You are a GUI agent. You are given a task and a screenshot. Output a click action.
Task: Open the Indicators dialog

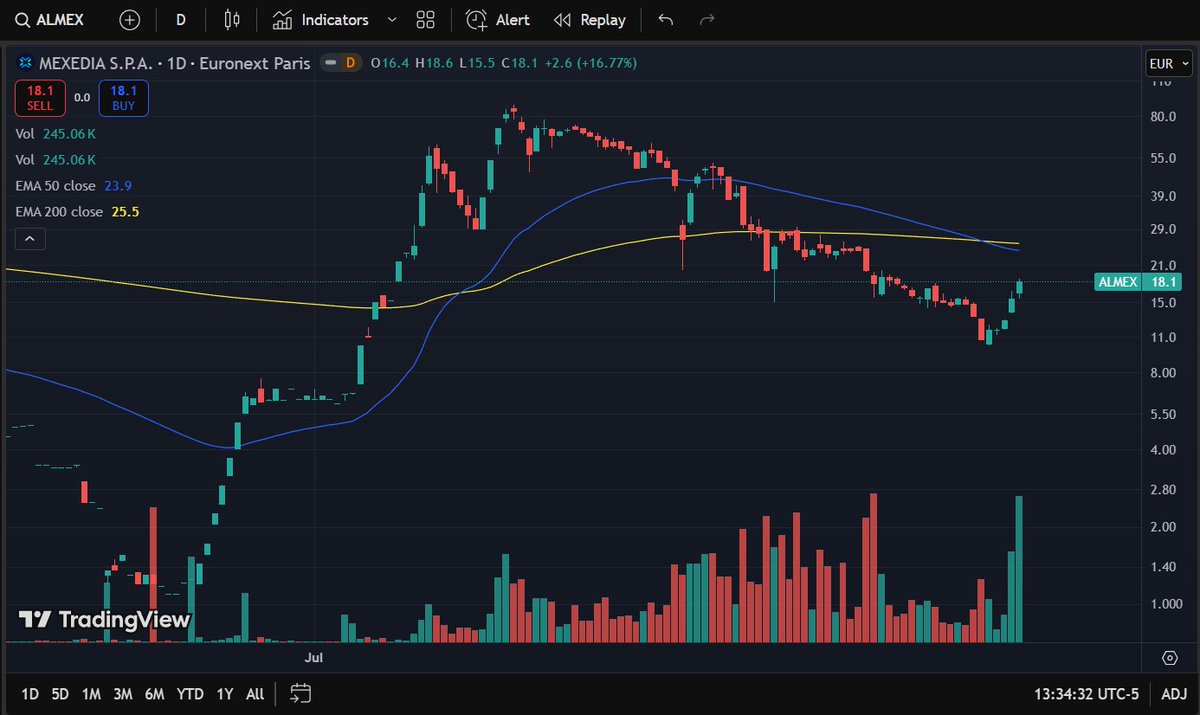(x=321, y=20)
